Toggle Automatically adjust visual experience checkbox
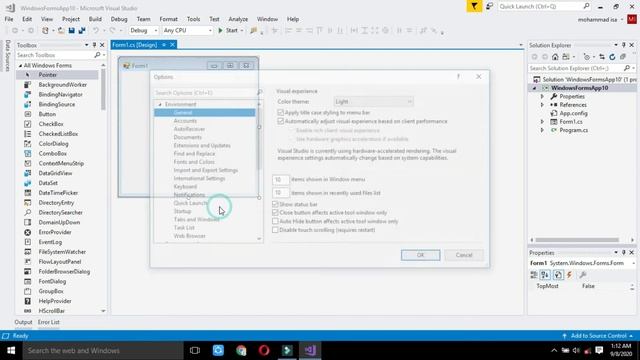This screenshot has width=640, height=360. [280, 121]
